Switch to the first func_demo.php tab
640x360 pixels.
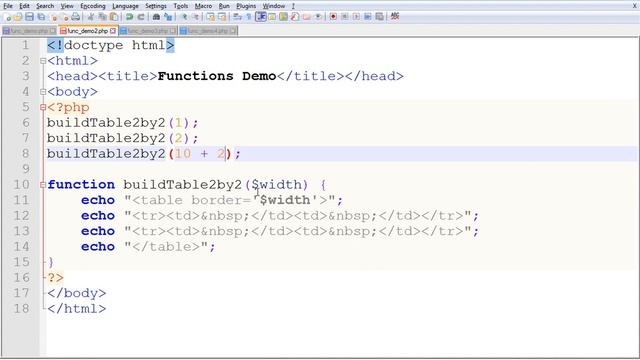click(29, 31)
